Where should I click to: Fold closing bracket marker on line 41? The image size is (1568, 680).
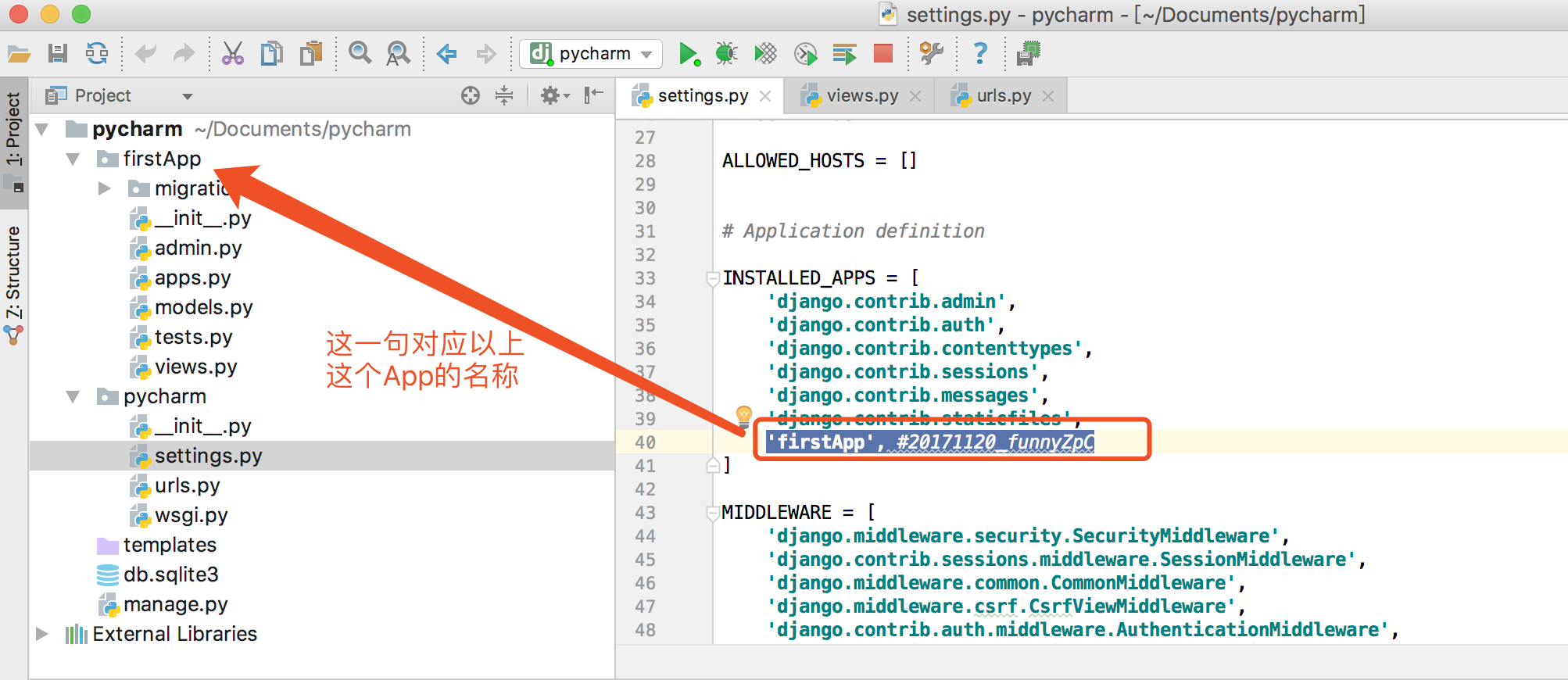pos(713,466)
